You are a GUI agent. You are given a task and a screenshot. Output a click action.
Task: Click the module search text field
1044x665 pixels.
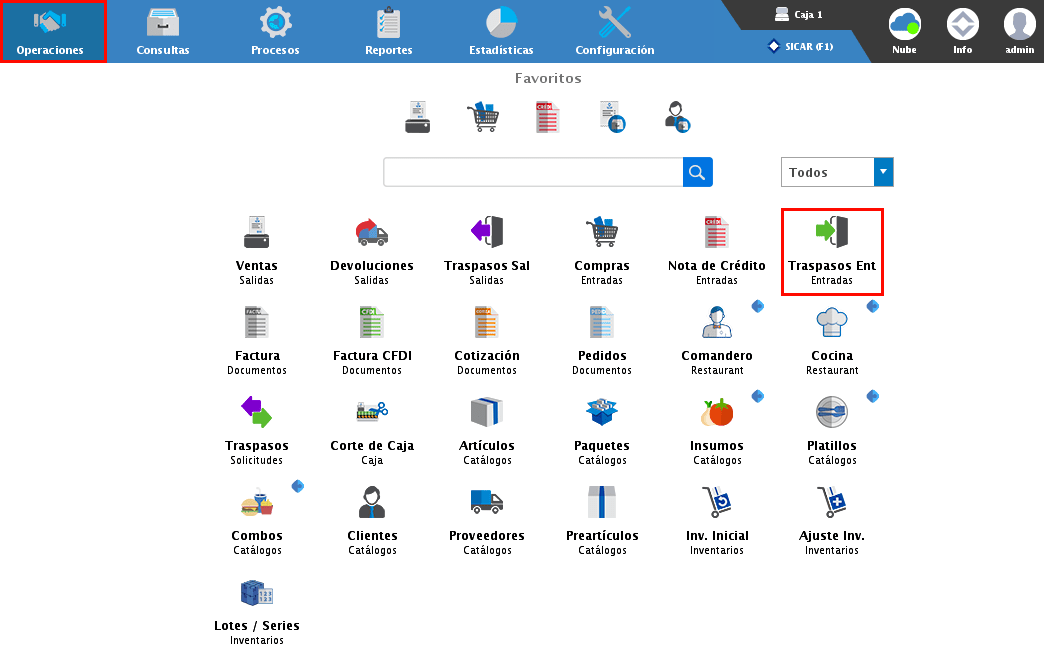(x=533, y=172)
